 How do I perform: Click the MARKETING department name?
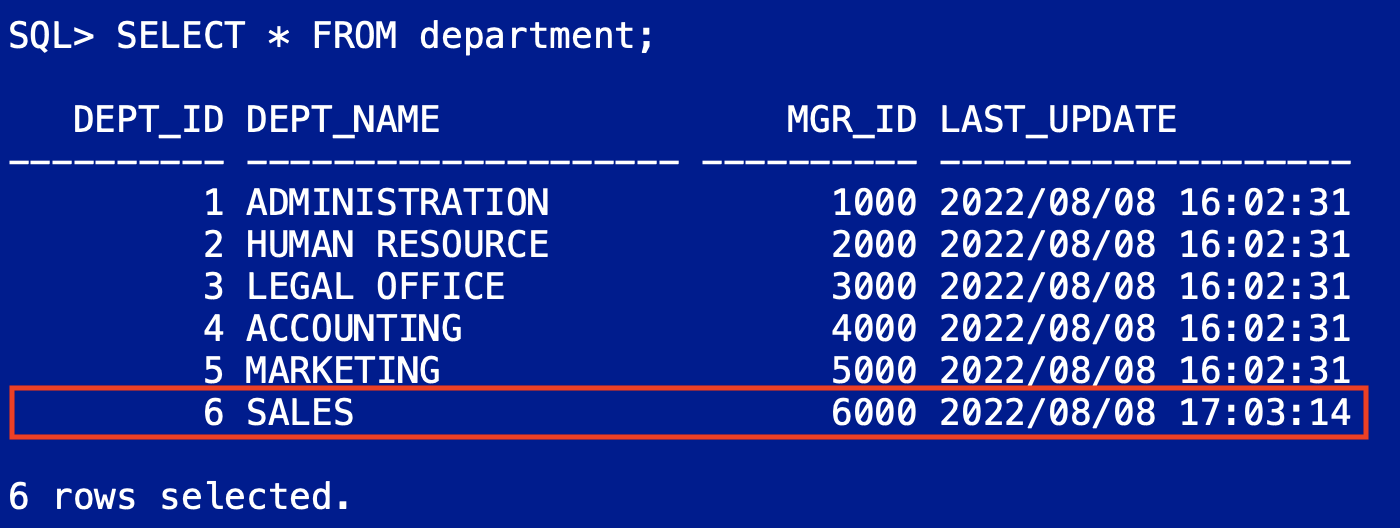click(343, 370)
